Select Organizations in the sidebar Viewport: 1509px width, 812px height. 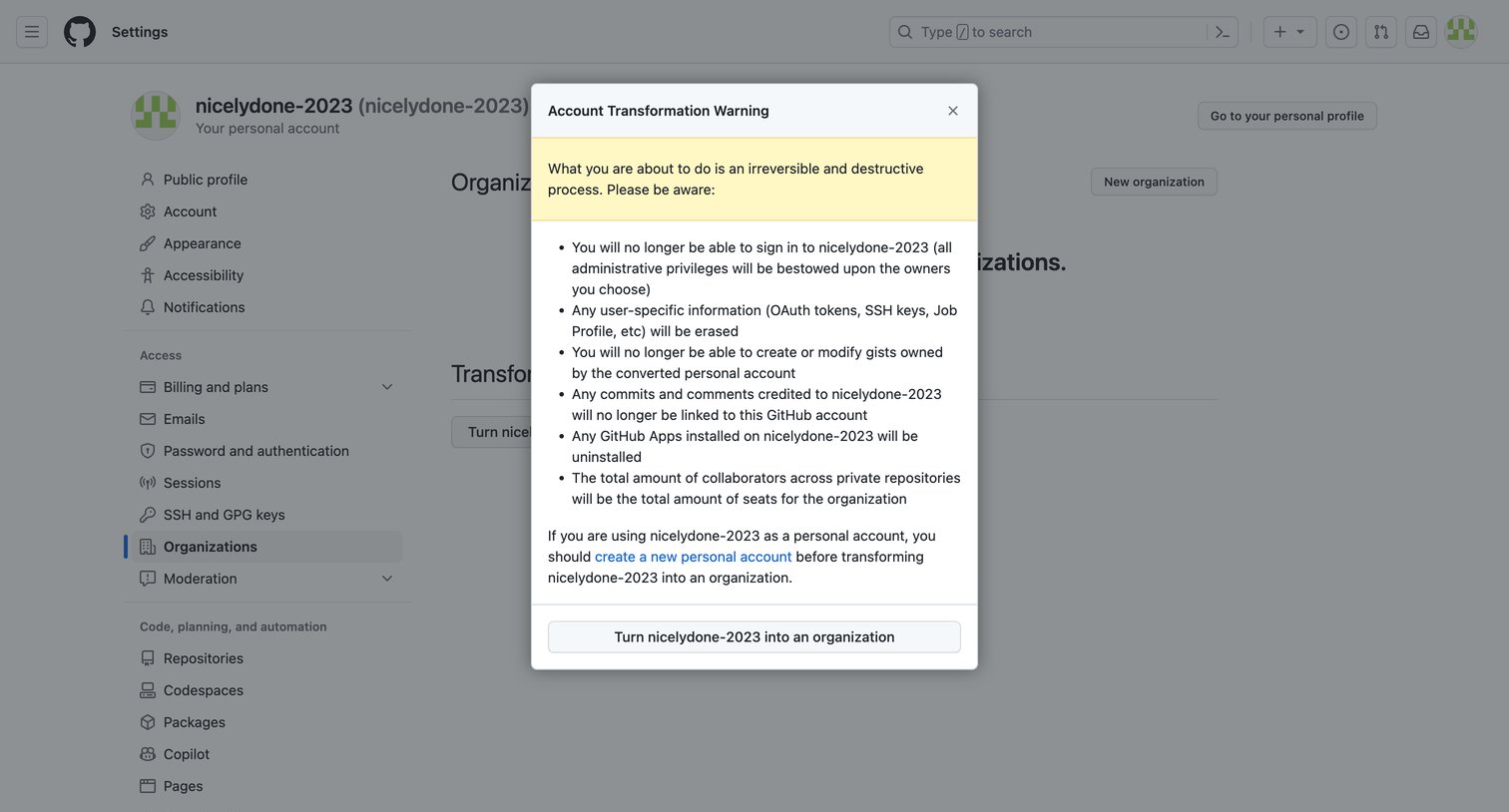click(267, 547)
